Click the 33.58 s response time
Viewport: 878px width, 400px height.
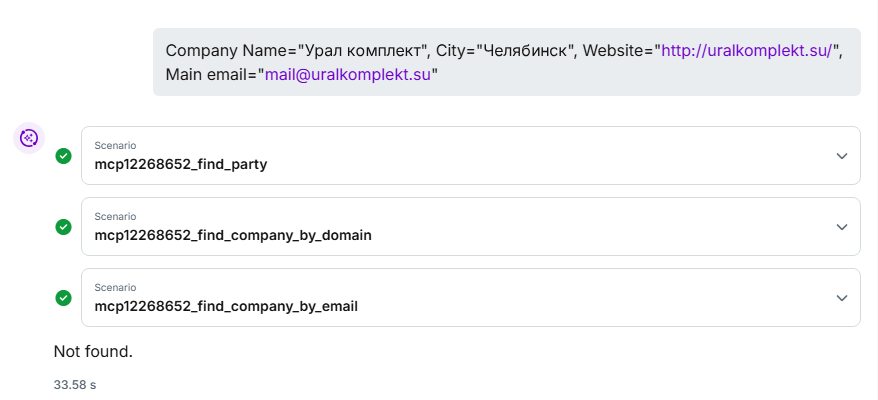[75, 383]
